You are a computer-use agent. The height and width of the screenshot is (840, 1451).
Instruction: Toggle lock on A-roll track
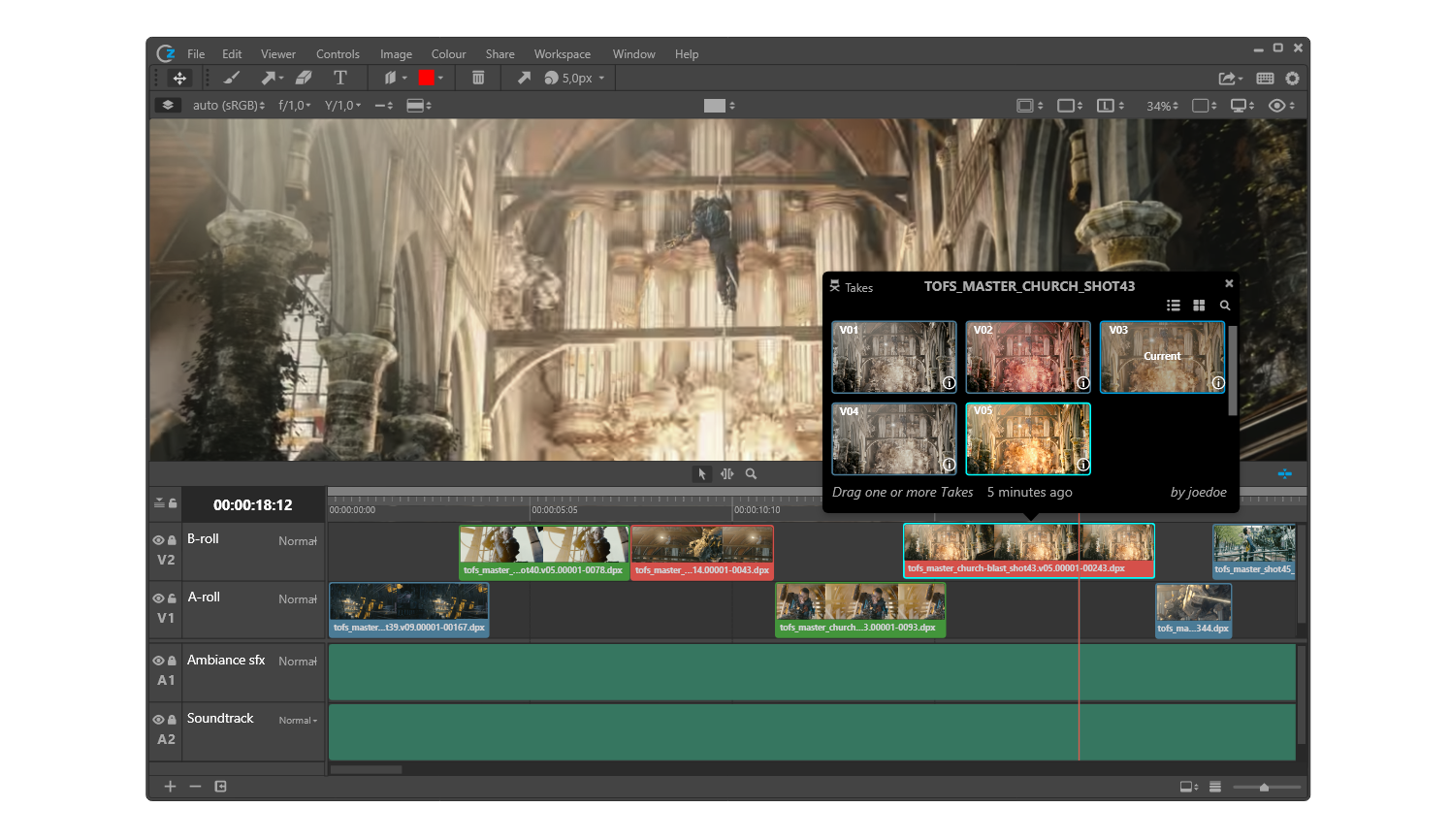pos(172,598)
